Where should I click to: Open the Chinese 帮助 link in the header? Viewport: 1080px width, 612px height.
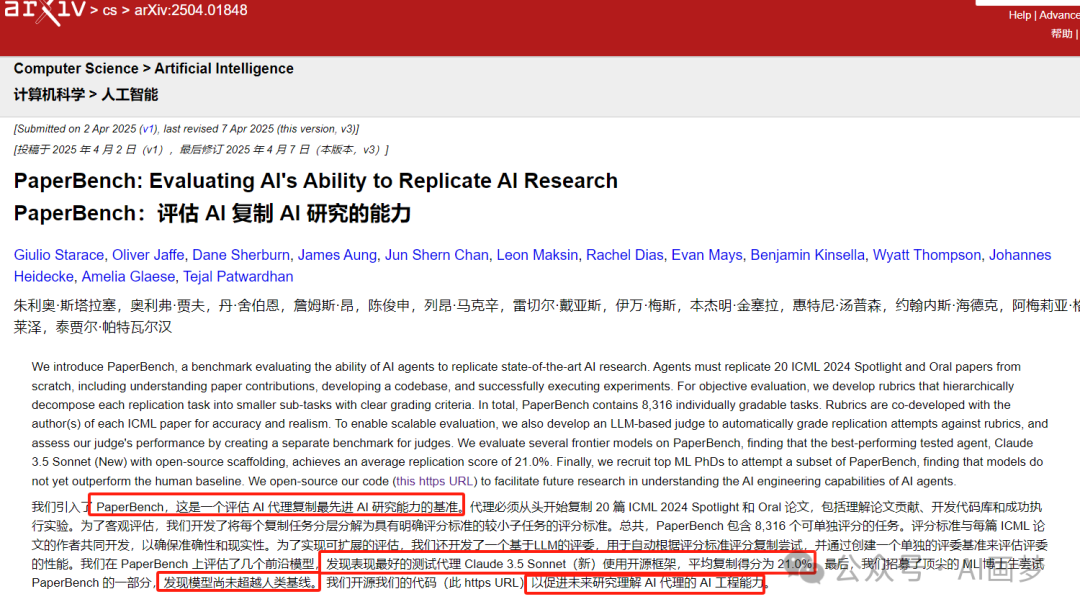[x=1061, y=34]
